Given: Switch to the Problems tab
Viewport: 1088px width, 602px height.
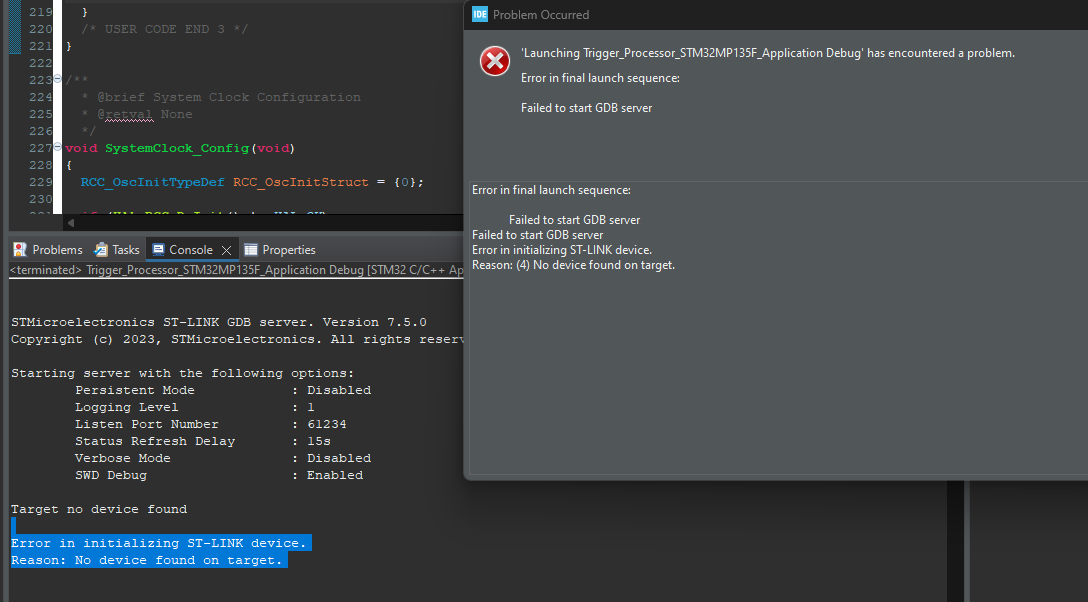Looking at the screenshot, I should [x=57, y=250].
